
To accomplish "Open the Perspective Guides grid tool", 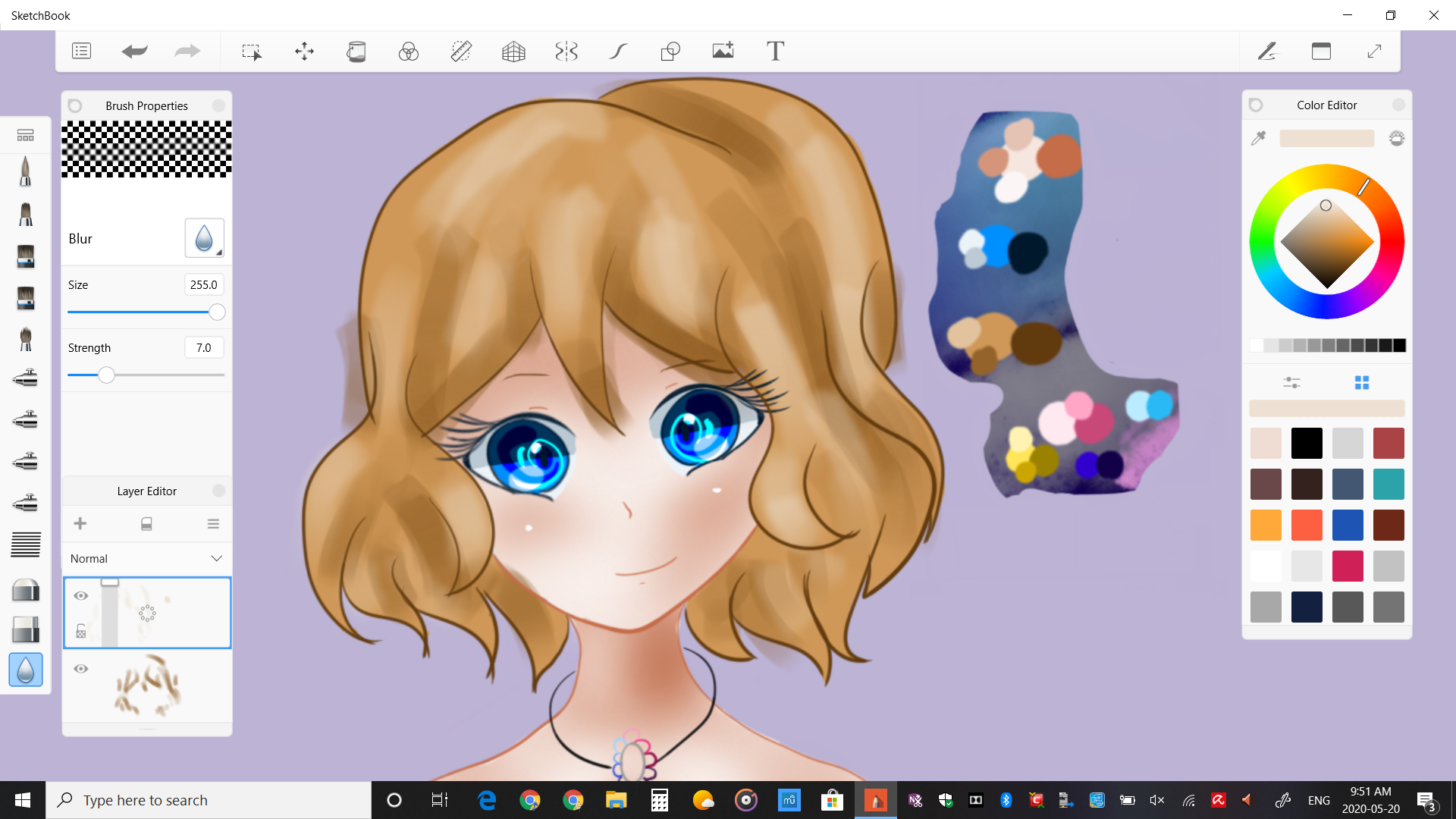I will click(x=513, y=51).
